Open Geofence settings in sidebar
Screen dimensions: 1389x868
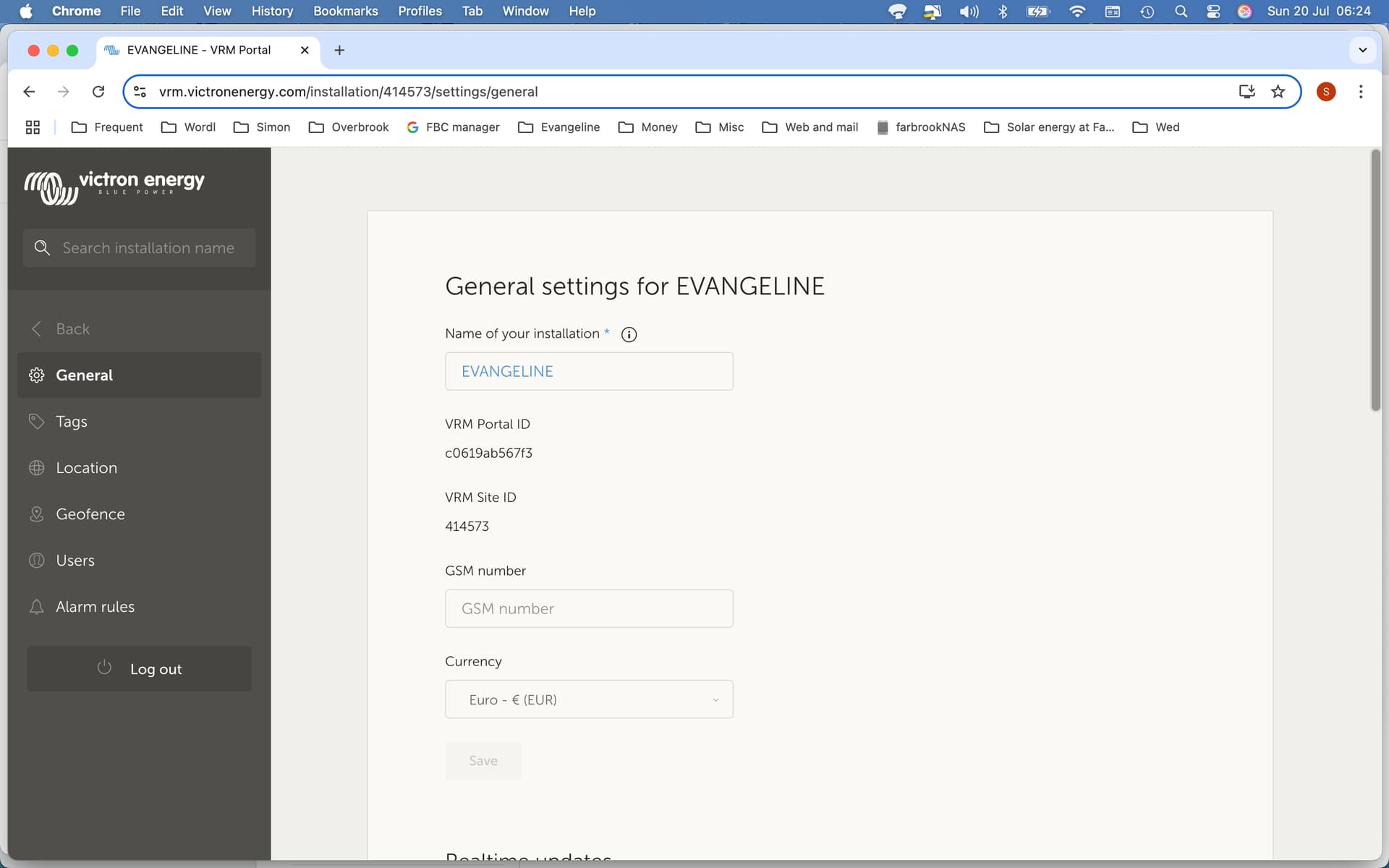pyautogui.click(x=90, y=514)
